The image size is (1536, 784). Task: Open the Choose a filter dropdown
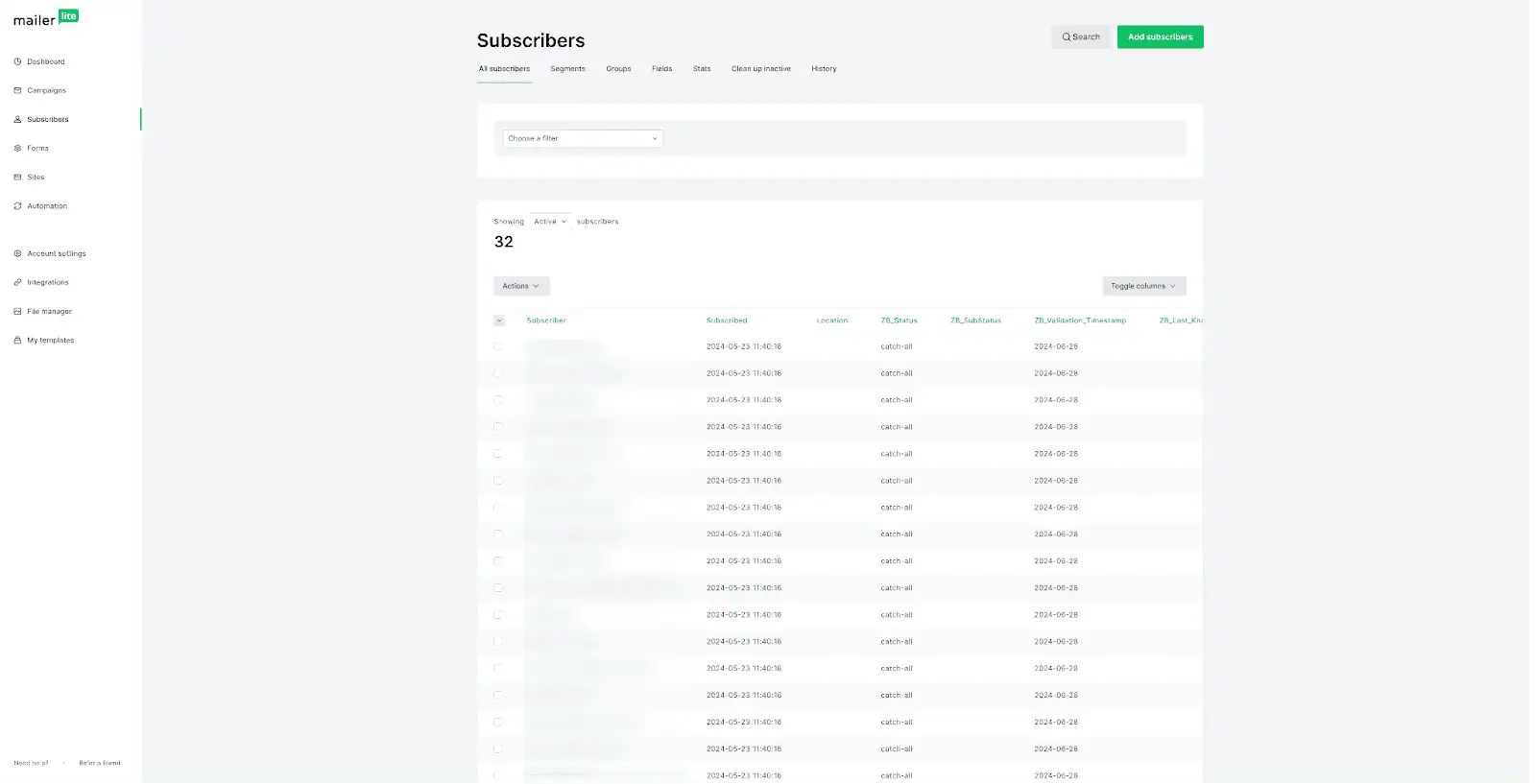point(583,138)
